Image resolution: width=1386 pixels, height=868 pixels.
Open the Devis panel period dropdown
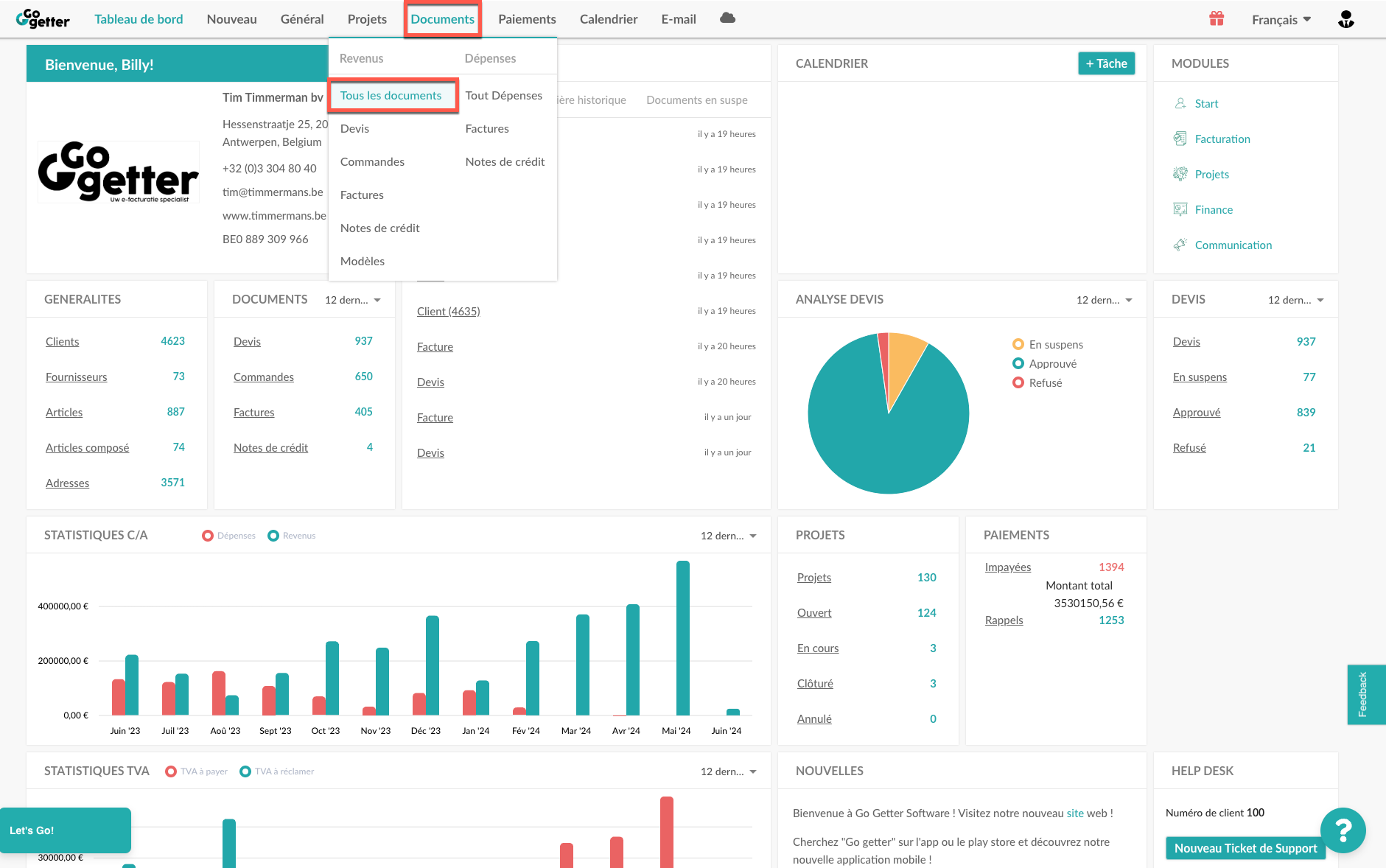[1296, 300]
